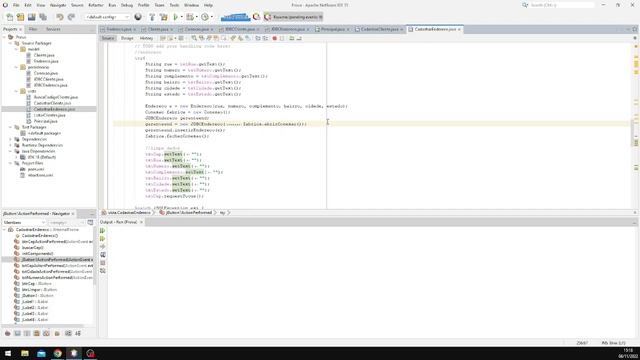Open the Run Project dropdown arrow

click(x=182, y=17)
